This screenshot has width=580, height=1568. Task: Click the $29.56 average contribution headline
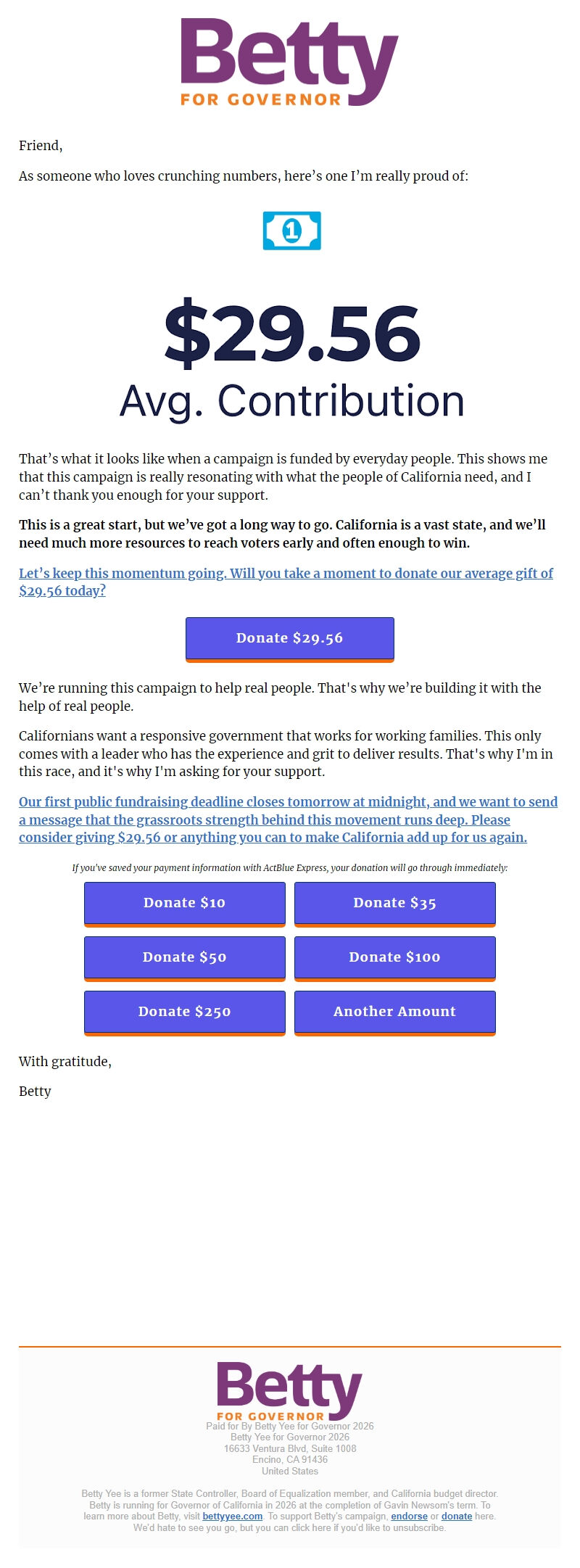[x=290, y=332]
